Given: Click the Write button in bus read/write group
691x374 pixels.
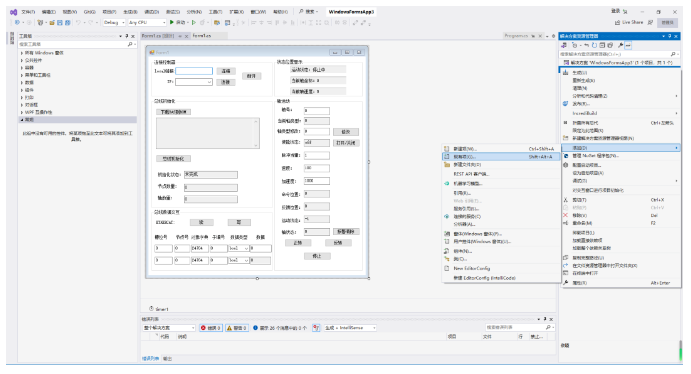Looking at the screenshot, I should click(x=239, y=222).
